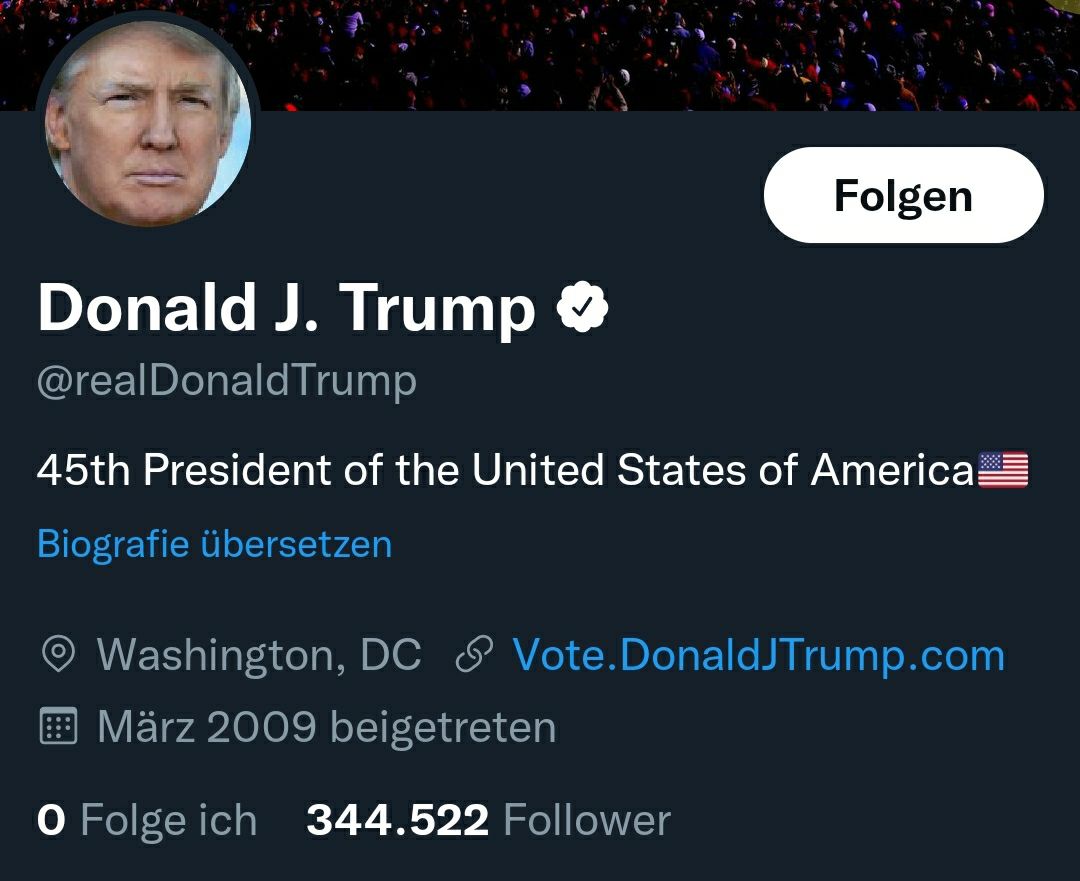Open the Vote.DonaldJTrump.com website link
Viewport: 1080px width, 881px height.
pyautogui.click(x=758, y=655)
